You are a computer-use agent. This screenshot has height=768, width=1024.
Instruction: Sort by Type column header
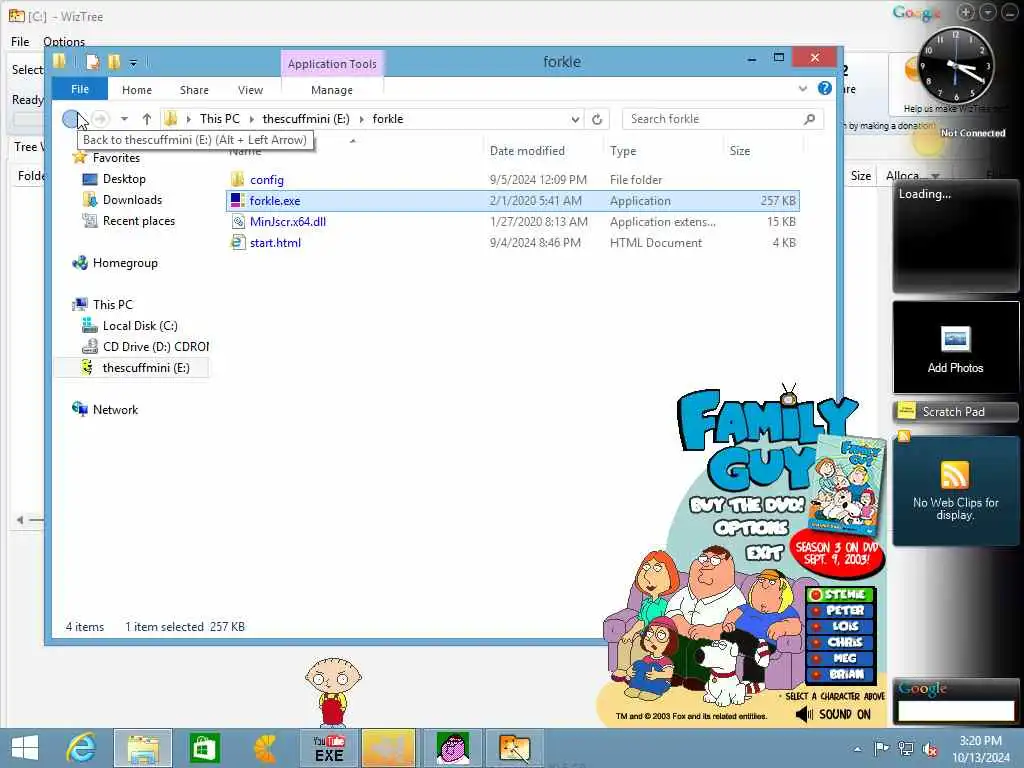(623, 151)
